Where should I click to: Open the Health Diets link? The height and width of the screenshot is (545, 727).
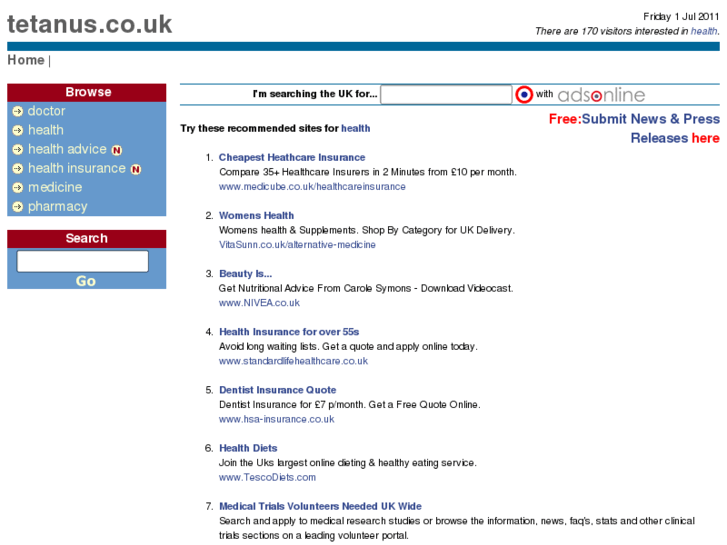248,448
